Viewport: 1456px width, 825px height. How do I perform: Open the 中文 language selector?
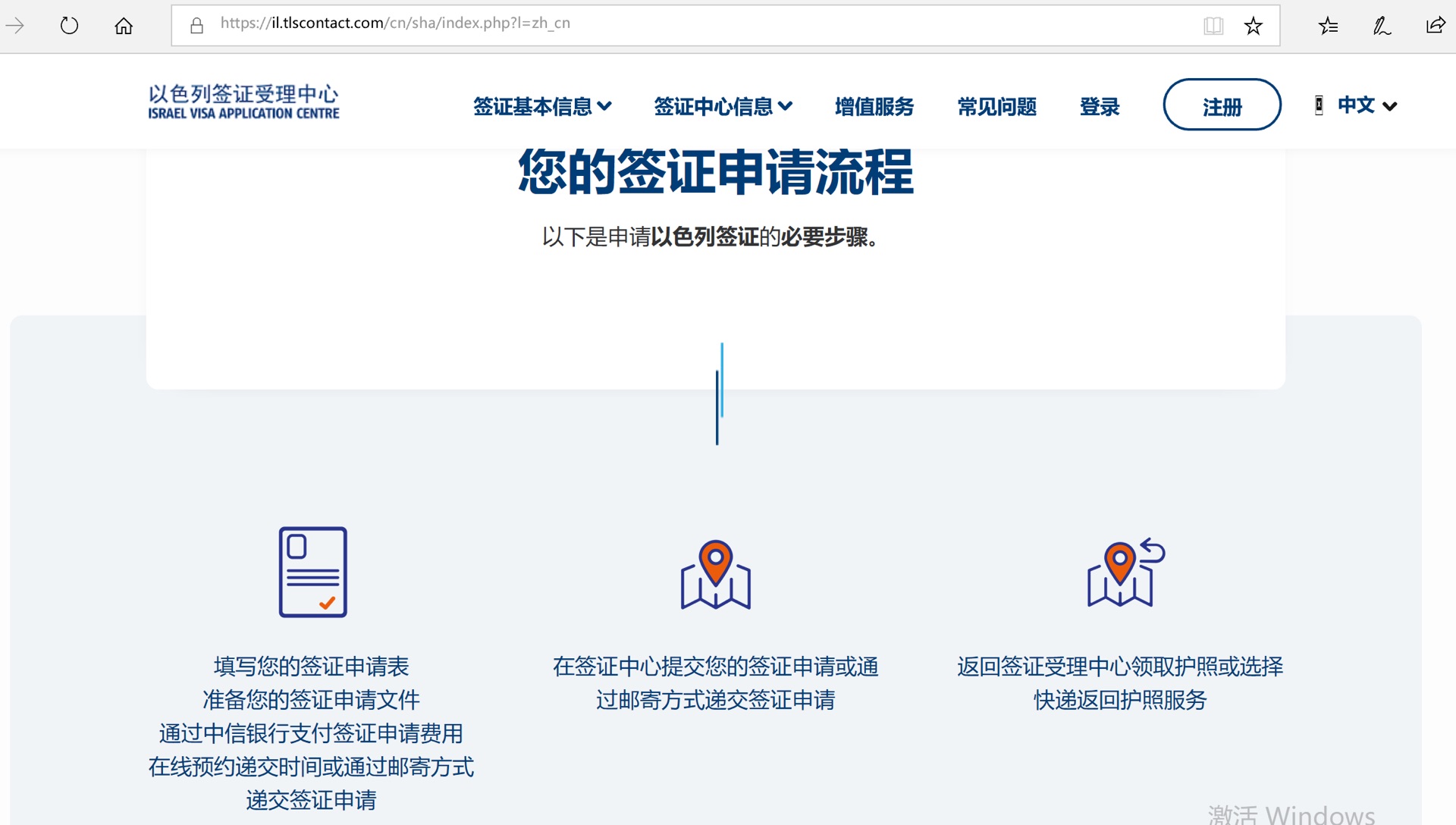(x=1367, y=105)
